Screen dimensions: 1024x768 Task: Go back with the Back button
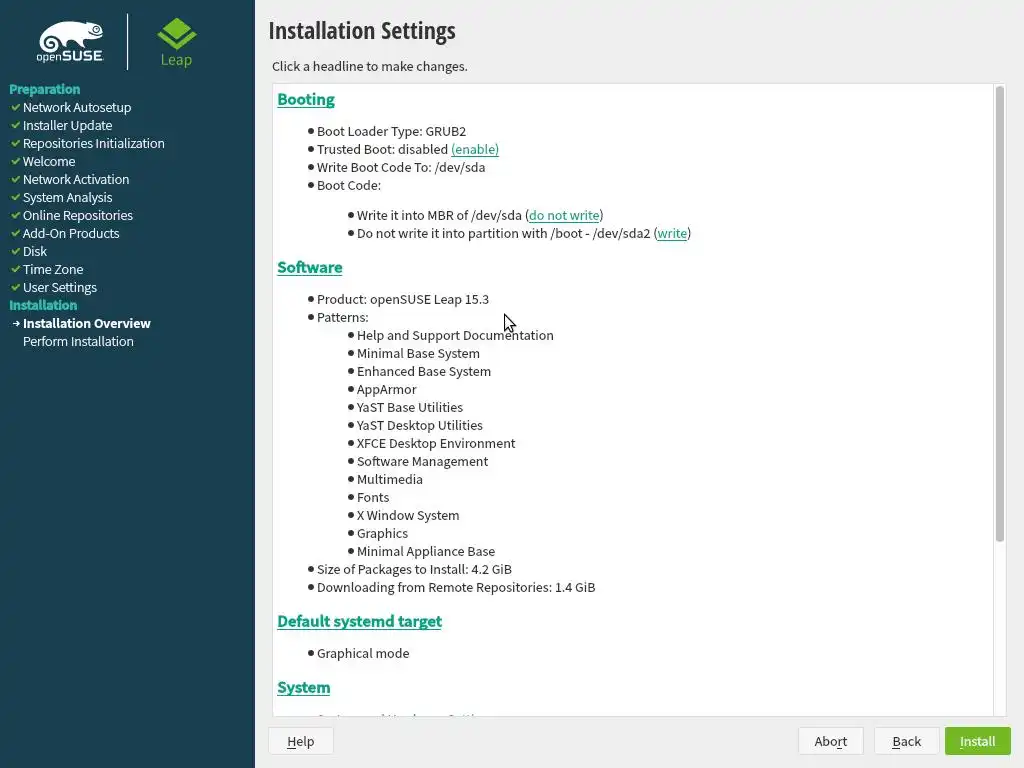906,741
